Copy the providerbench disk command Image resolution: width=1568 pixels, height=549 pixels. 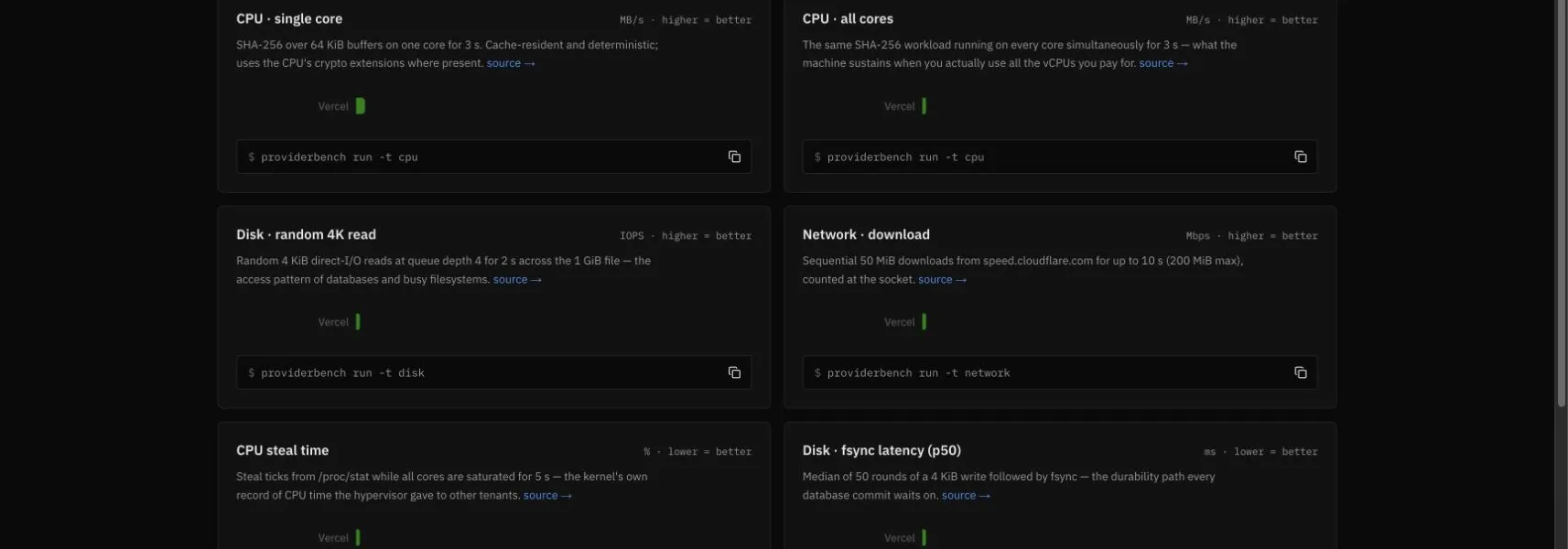click(x=734, y=372)
